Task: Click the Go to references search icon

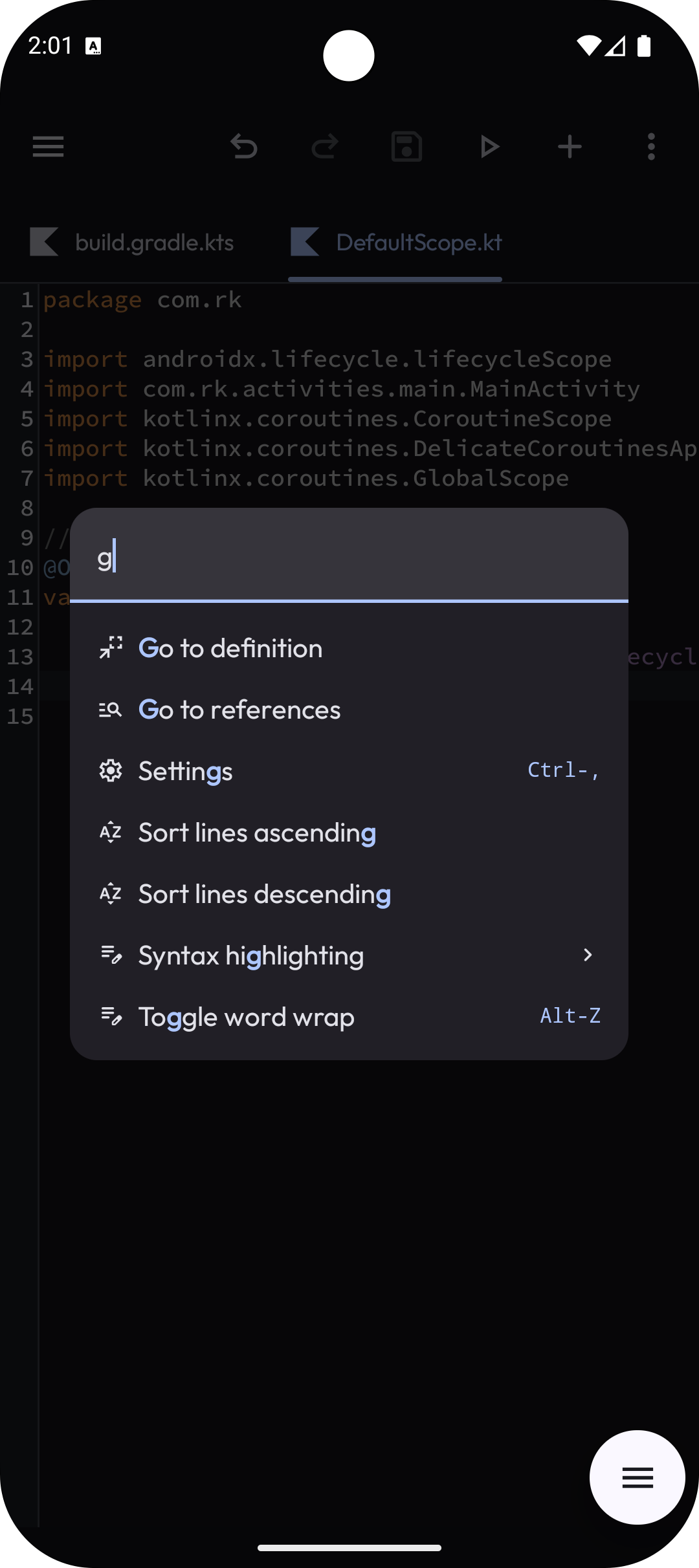Action: click(111, 710)
